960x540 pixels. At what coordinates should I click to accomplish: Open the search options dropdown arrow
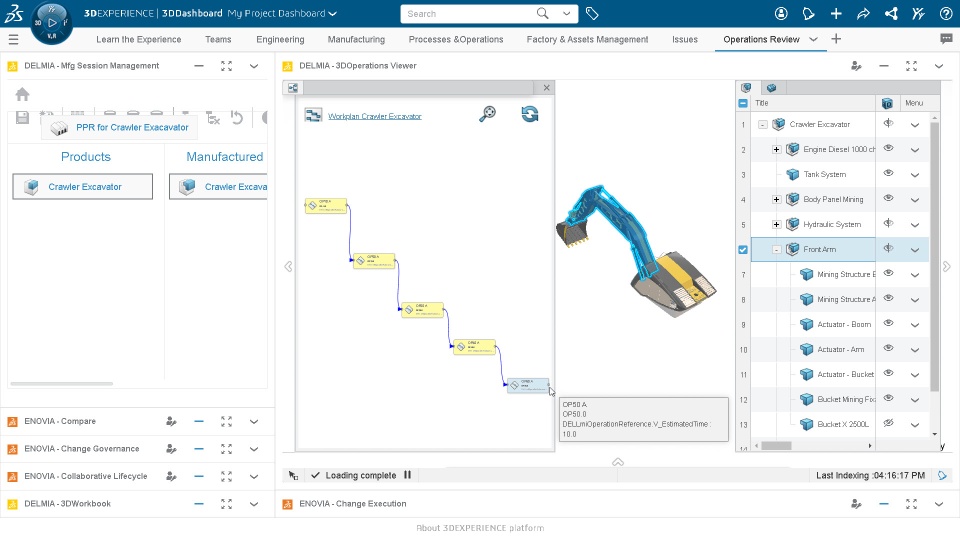[x=567, y=13]
